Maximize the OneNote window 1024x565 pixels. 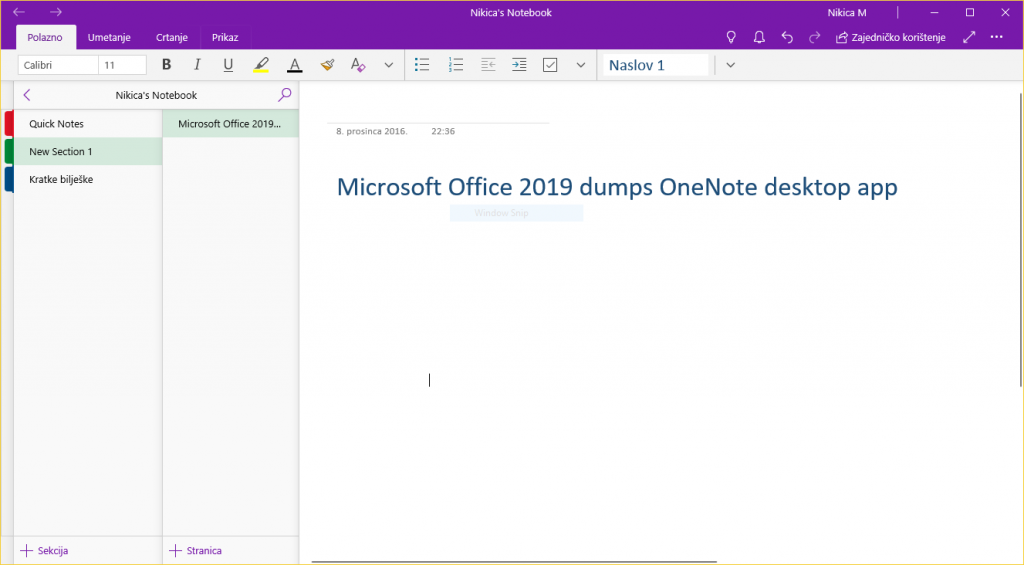970,12
